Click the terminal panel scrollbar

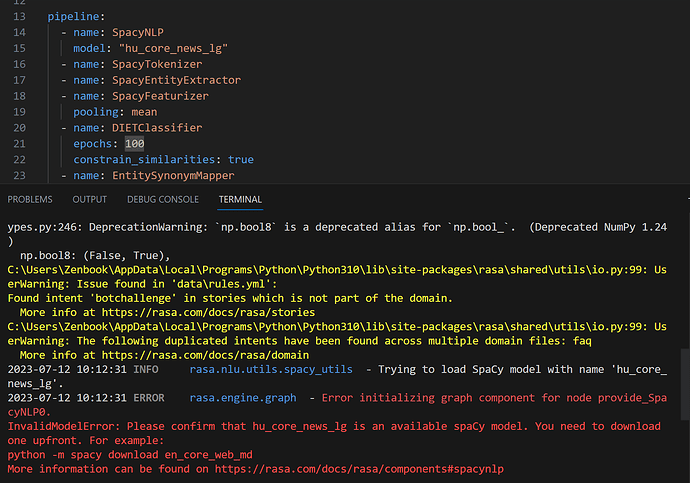(685, 384)
